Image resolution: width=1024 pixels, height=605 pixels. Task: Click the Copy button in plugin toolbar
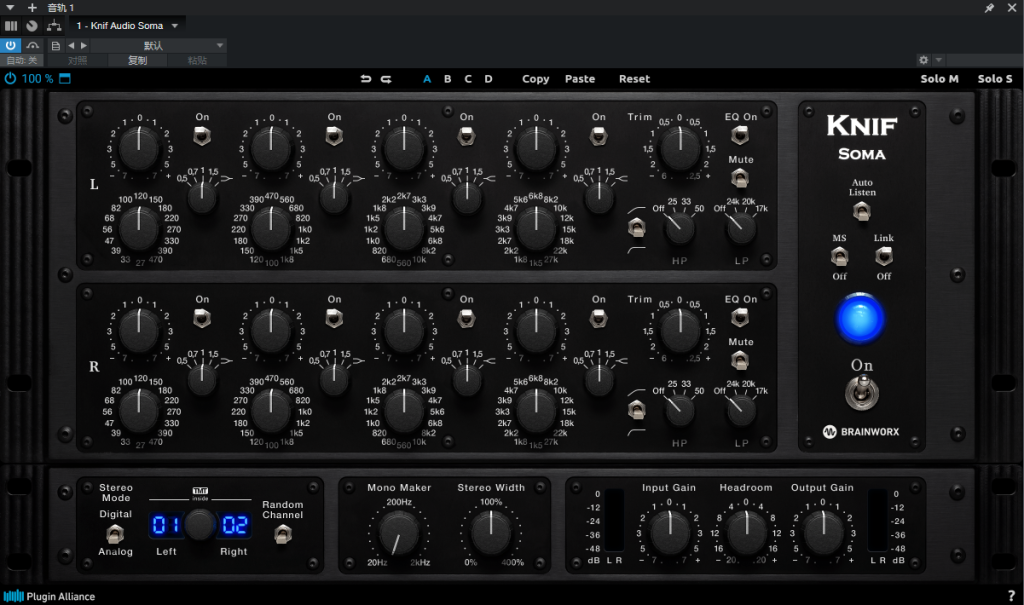pyautogui.click(x=536, y=79)
